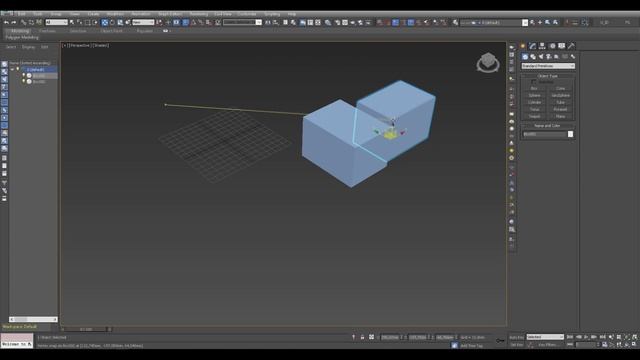Toggle Window/Crossing selection mode
Screen dimensions: 640x360
coord(95,22)
